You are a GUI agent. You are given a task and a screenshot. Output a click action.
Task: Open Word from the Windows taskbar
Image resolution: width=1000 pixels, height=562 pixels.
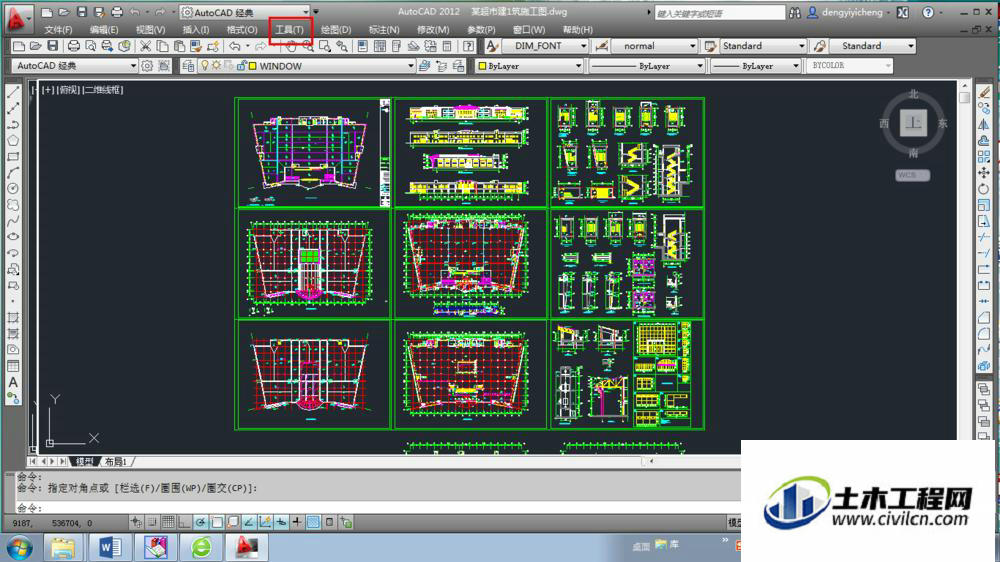point(110,547)
